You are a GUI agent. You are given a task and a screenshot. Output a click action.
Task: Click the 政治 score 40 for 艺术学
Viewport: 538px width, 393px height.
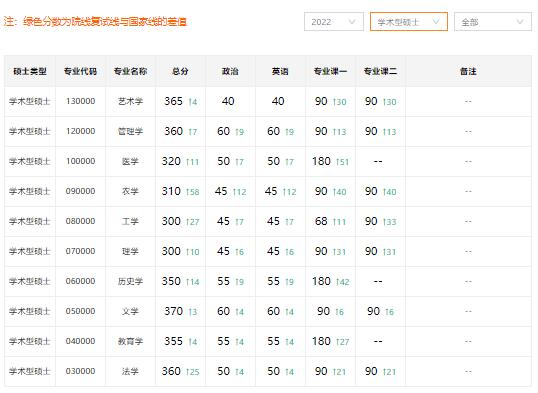coord(228,101)
